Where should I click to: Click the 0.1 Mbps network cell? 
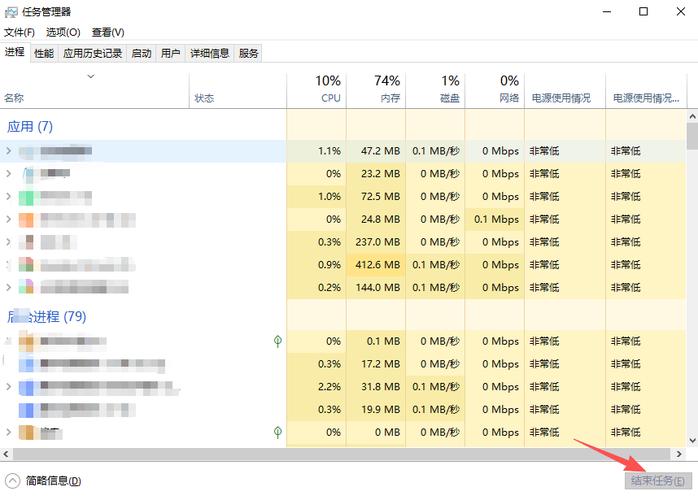[496, 220]
